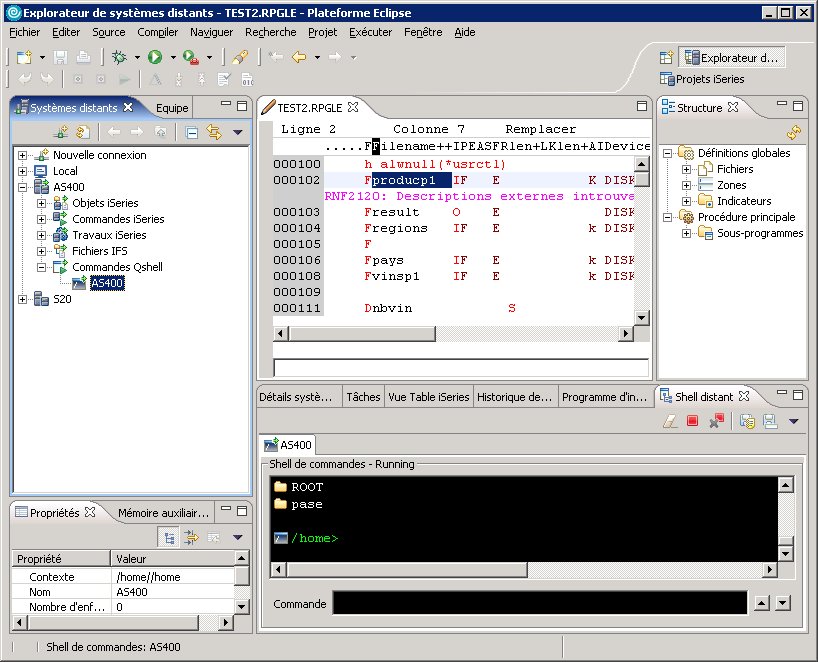The height and width of the screenshot is (662, 818).
Task: Collapse all in Systèmes distants toolbar
Action: pos(192,133)
